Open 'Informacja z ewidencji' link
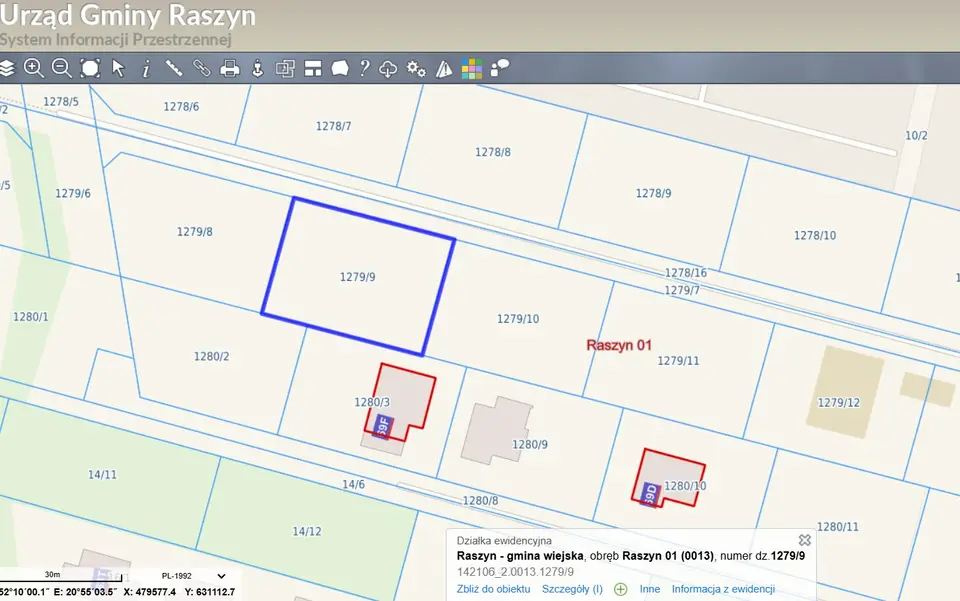Viewport: 960px width, 601px height. [x=723, y=589]
